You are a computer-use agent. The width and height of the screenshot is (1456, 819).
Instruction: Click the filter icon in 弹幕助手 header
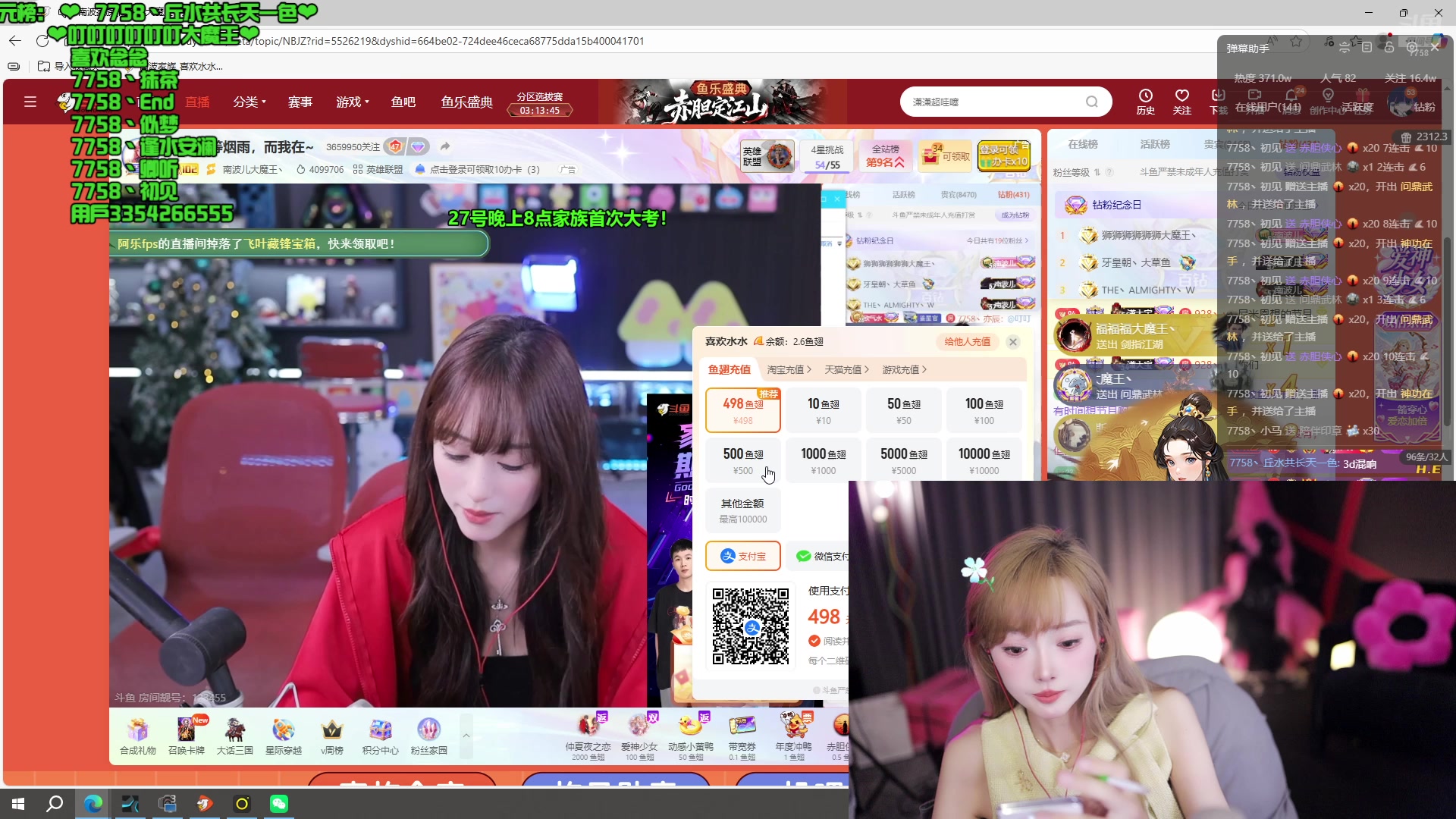coord(1345,48)
